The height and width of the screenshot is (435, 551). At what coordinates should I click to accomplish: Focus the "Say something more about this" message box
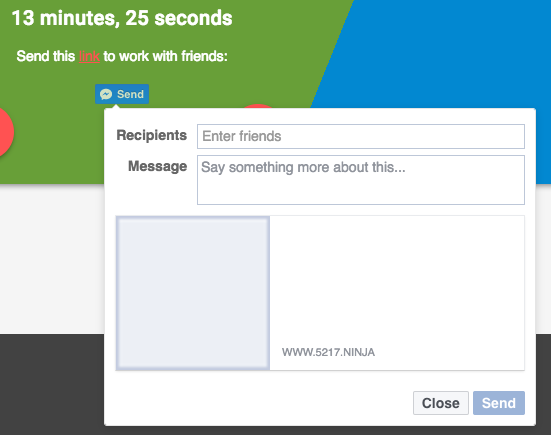(361, 180)
